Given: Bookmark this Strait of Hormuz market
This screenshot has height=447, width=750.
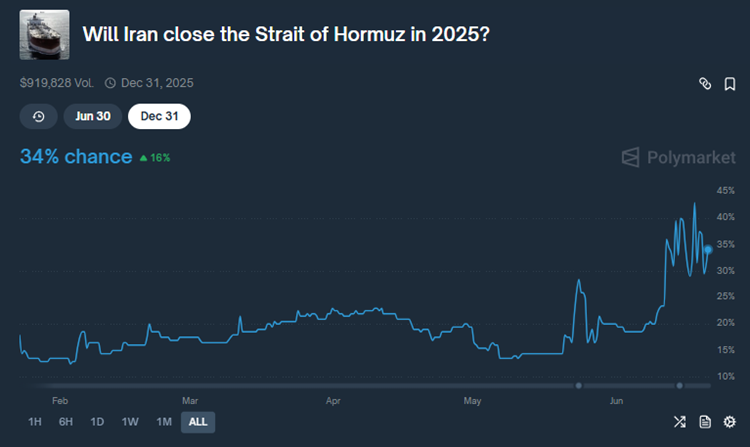Looking at the screenshot, I should point(730,84).
